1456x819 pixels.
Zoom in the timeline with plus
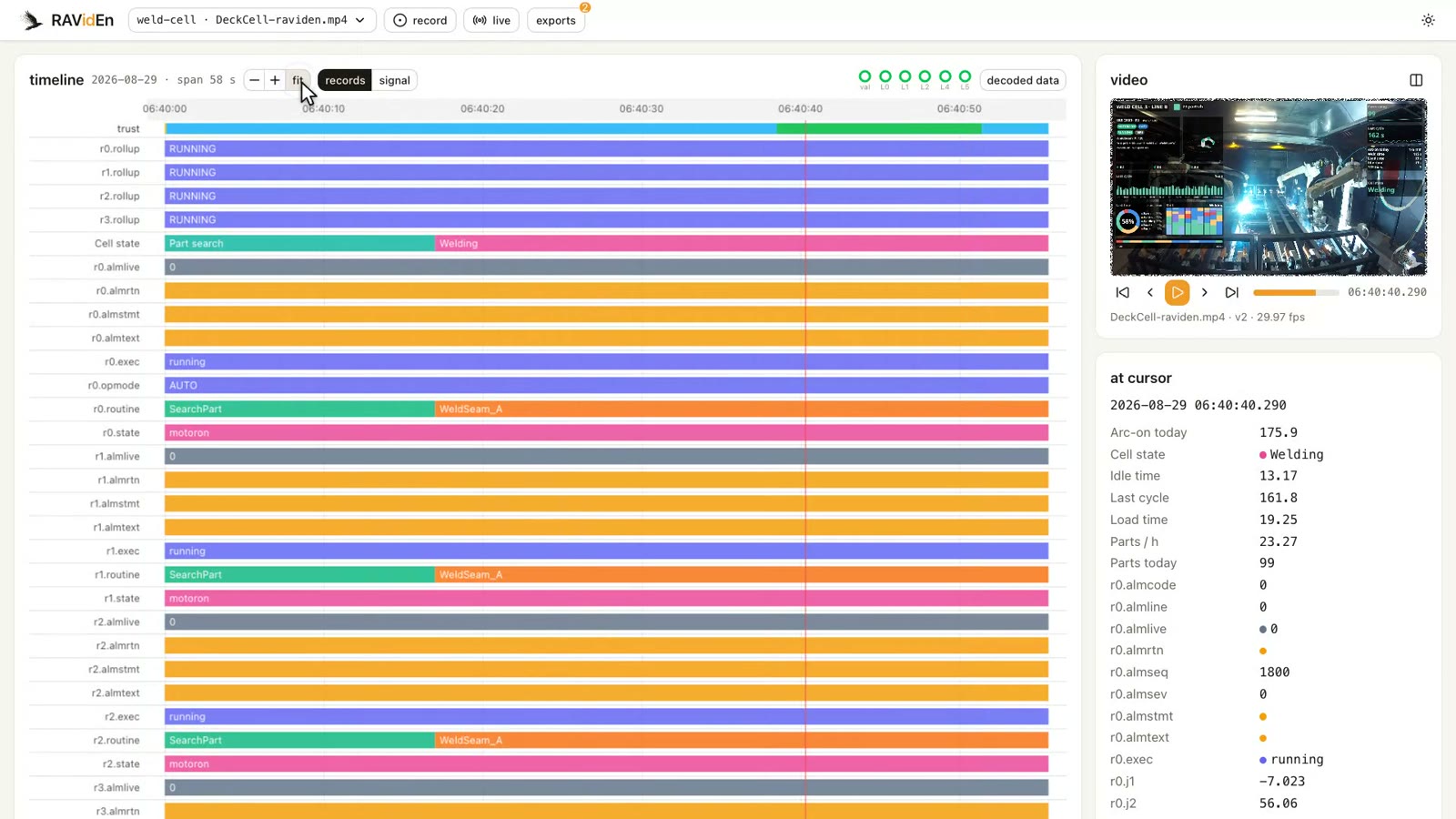click(x=275, y=80)
